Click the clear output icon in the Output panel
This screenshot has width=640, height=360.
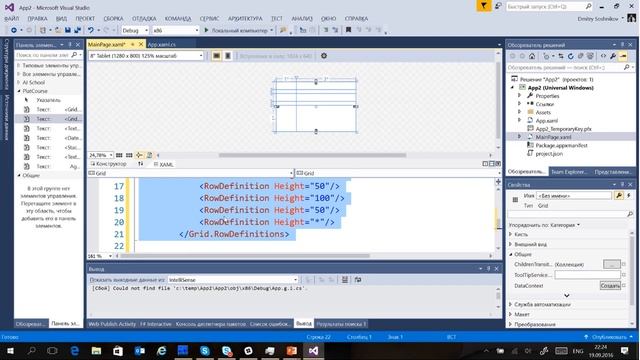click(x=345, y=280)
